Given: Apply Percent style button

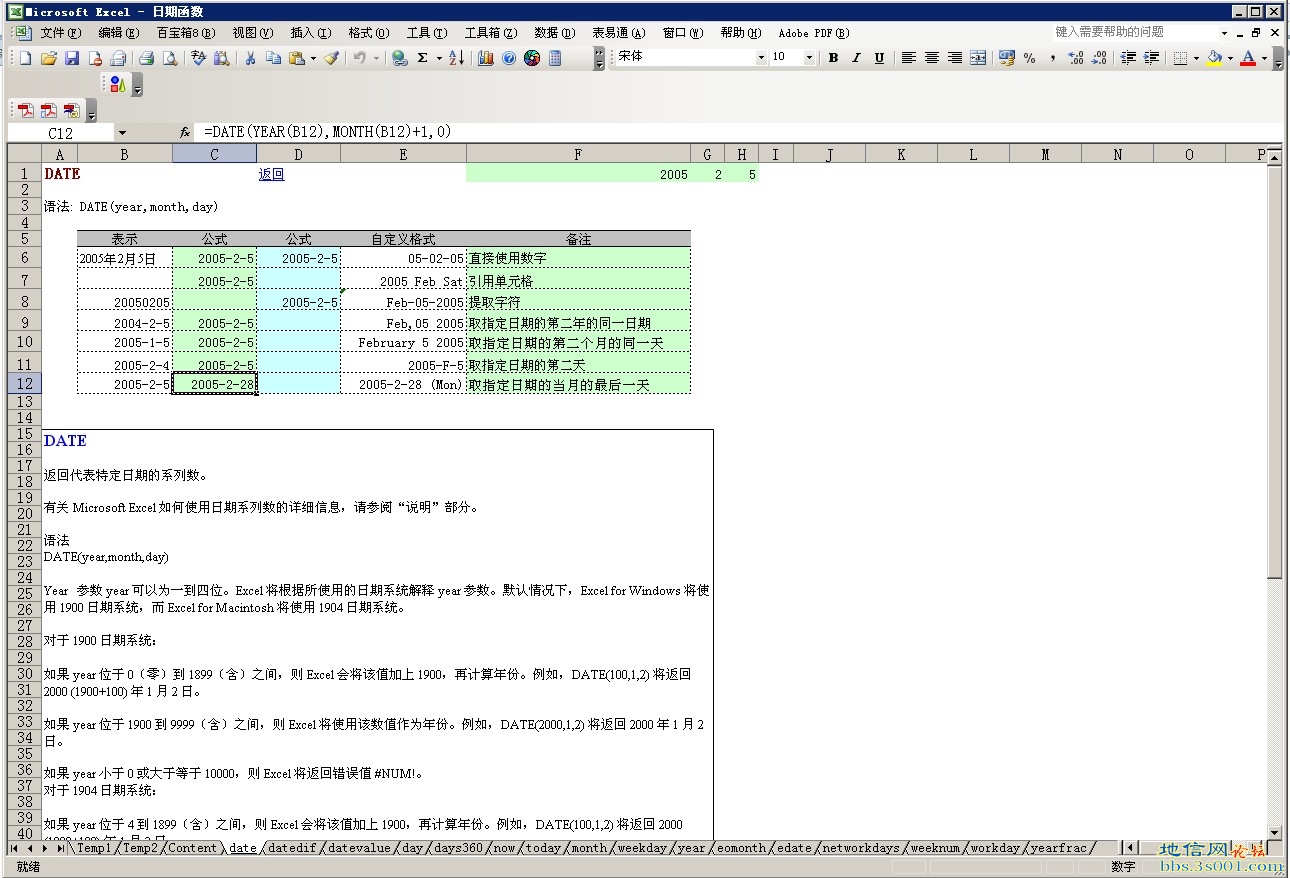Looking at the screenshot, I should pos(1030,58).
